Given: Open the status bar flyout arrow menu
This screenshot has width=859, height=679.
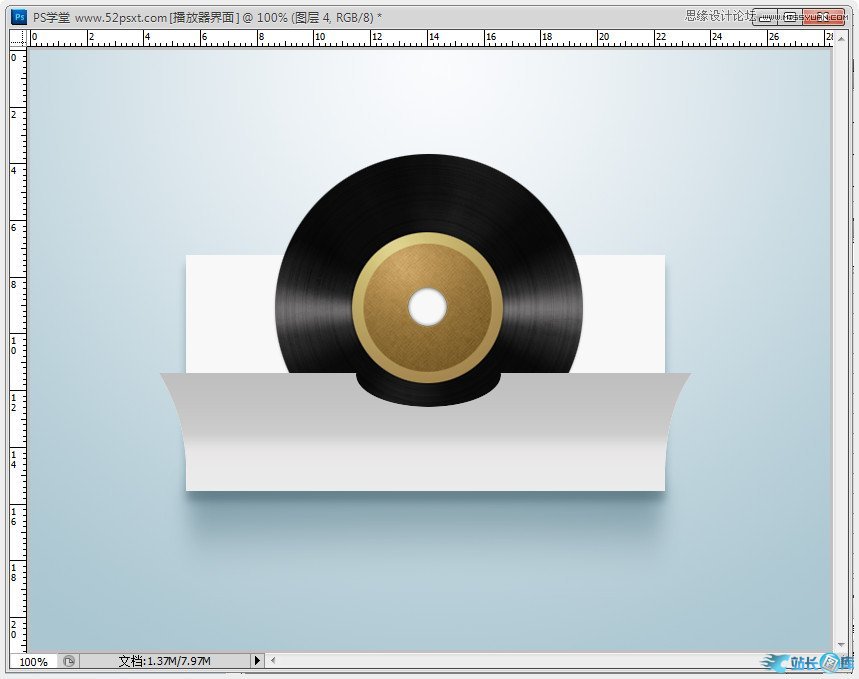Looking at the screenshot, I should click(257, 661).
